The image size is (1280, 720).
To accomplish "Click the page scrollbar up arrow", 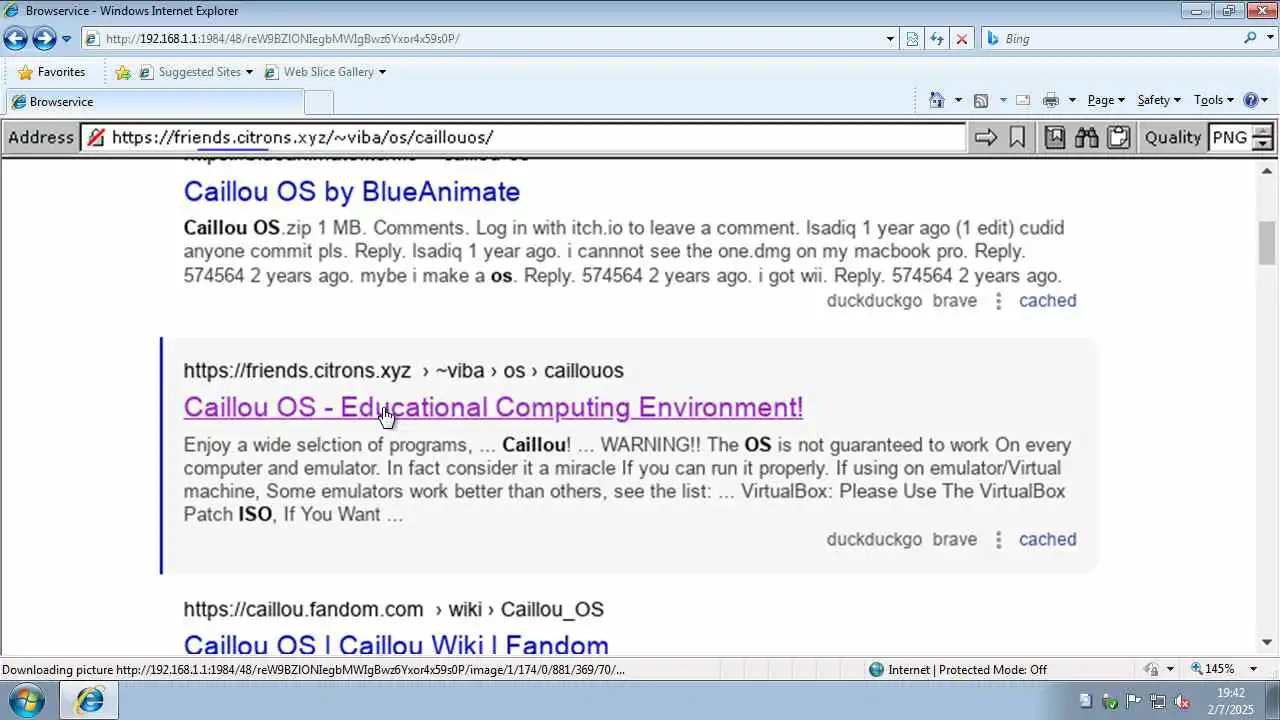I will click(x=1267, y=170).
